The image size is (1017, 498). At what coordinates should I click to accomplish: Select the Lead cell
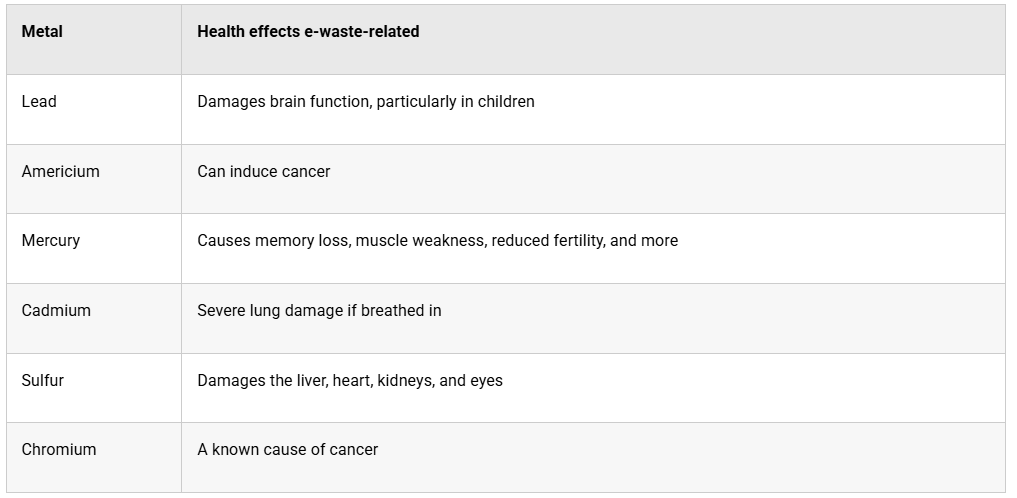94,110
